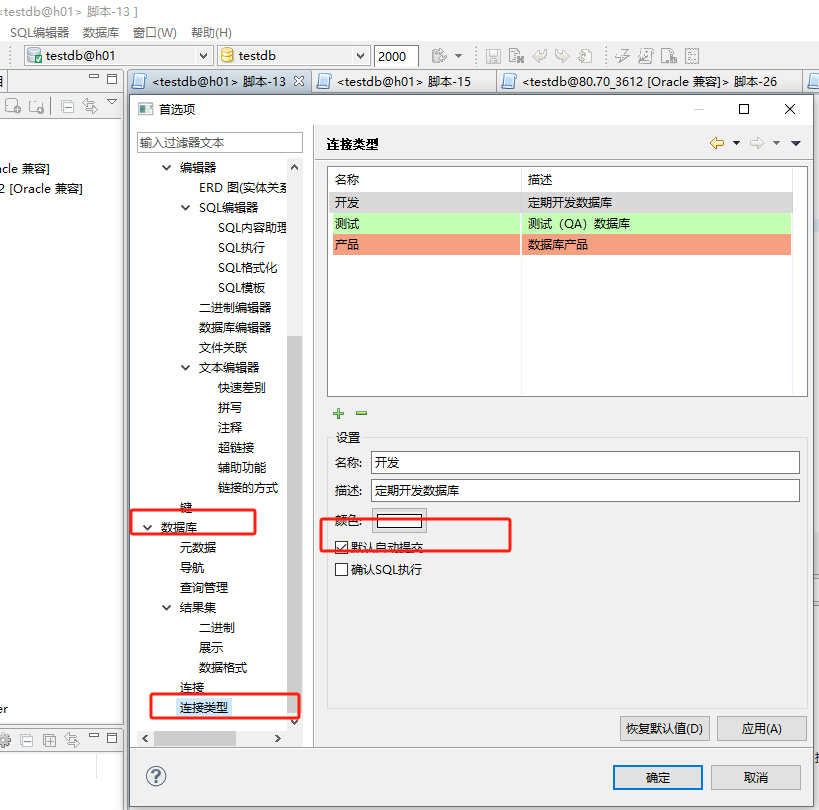Screen dimensions: 819x810
Task: Click collapse all icon in navigator panel
Action: click(x=67, y=107)
